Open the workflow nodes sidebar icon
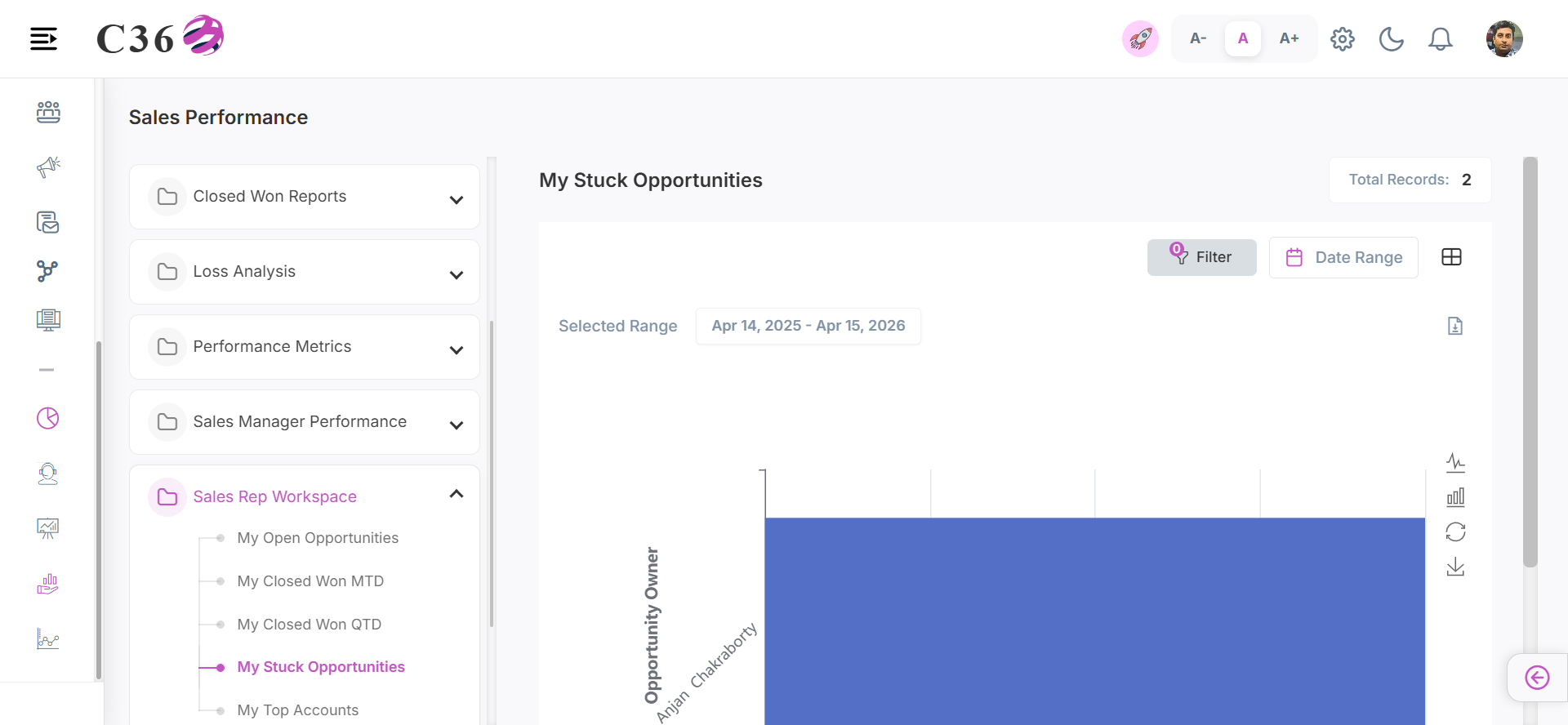 coord(47,271)
